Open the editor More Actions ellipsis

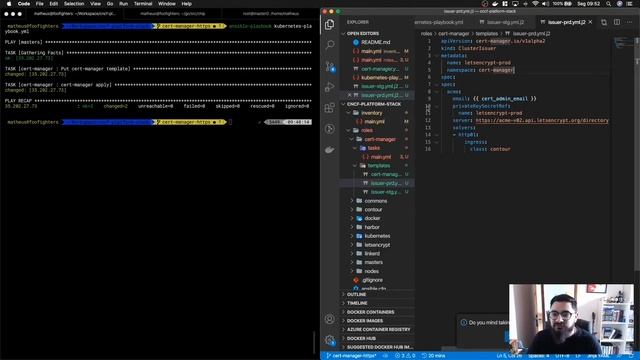(629, 22)
